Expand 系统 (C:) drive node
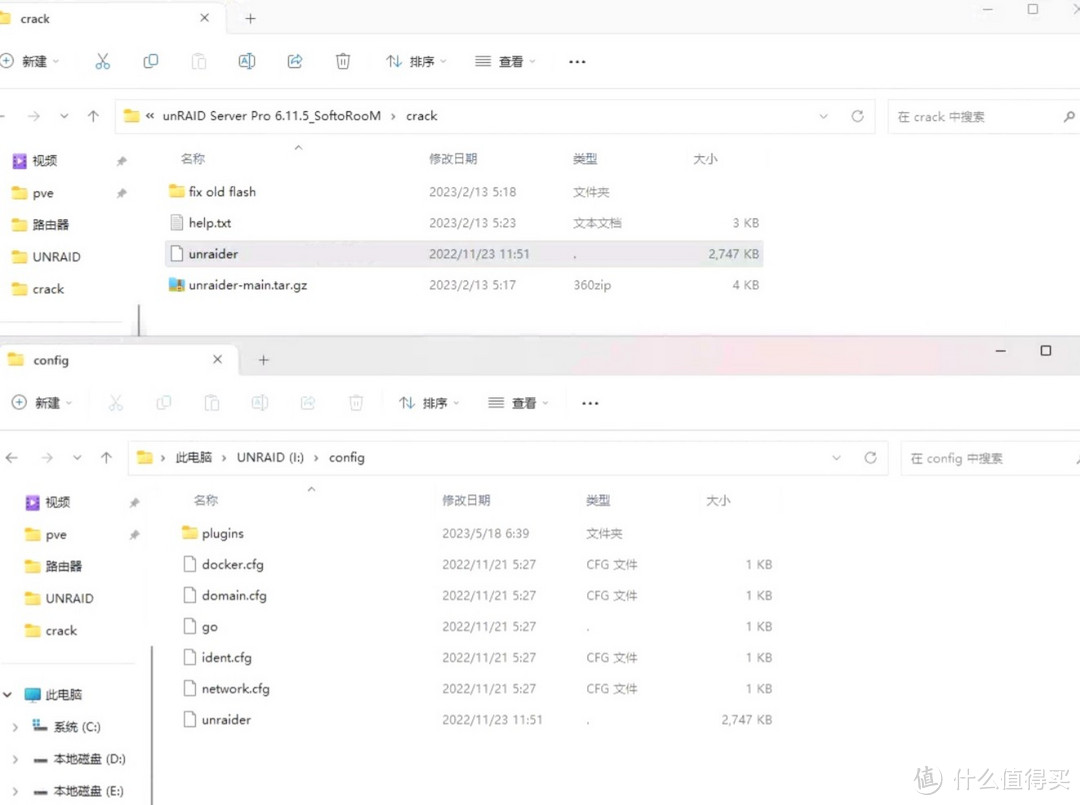The width and height of the screenshot is (1080, 805). [x=15, y=726]
